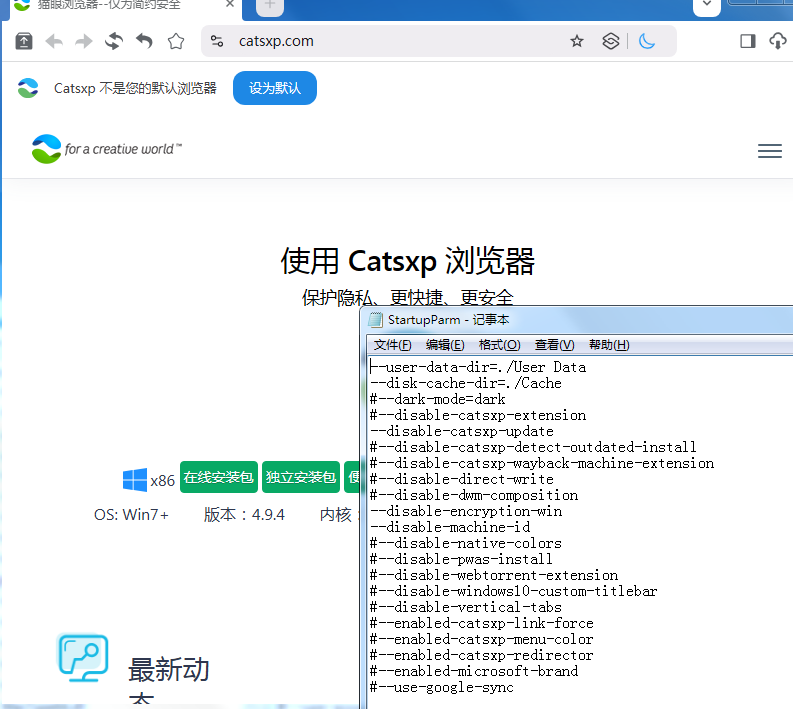Click line #--disable-catsxp-detect-outdated-install

click(533, 447)
